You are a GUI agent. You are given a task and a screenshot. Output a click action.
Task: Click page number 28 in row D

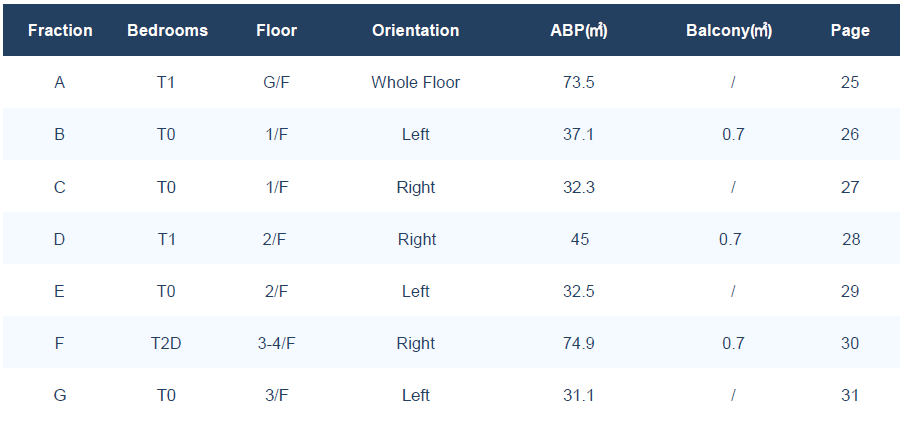click(851, 239)
